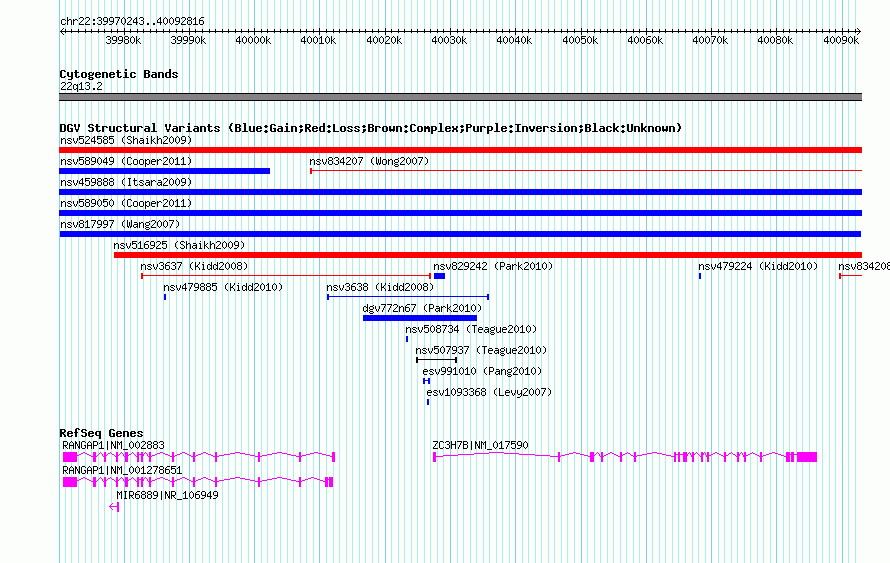
Task: Open the nsv507937 (Teague2010) variant label
Action: click(481, 350)
